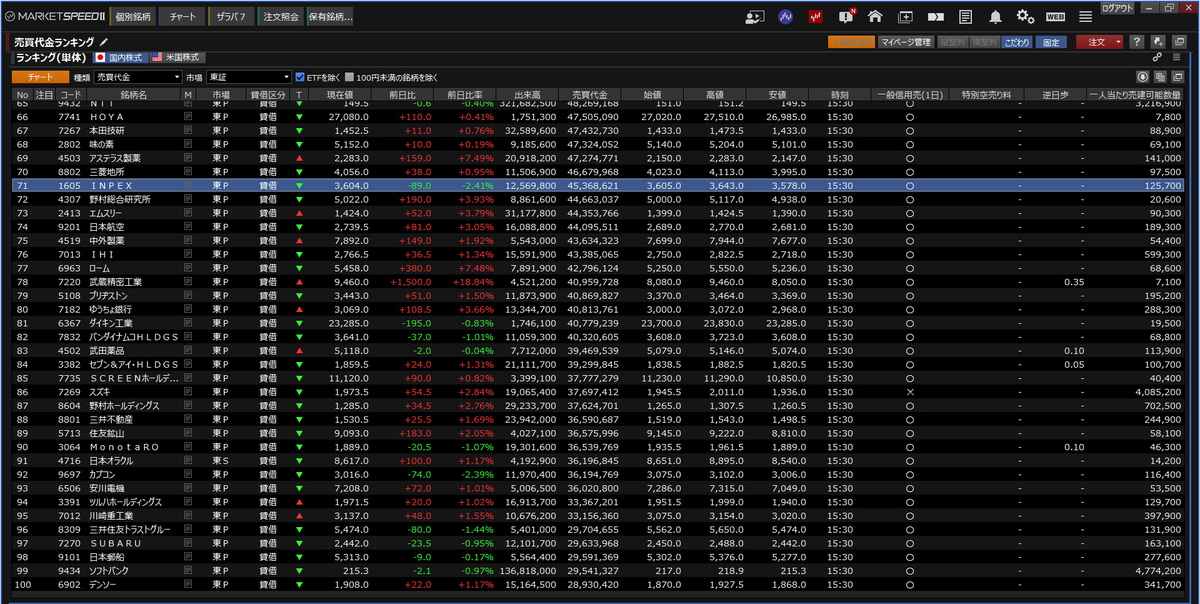
Task: Expand the red 注文 dropdown arrow
Action: point(1118,42)
